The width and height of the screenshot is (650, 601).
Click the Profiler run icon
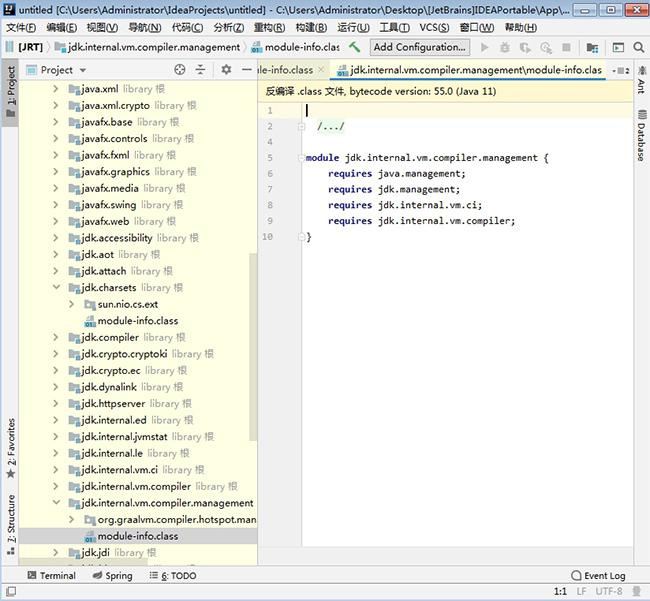click(x=546, y=47)
